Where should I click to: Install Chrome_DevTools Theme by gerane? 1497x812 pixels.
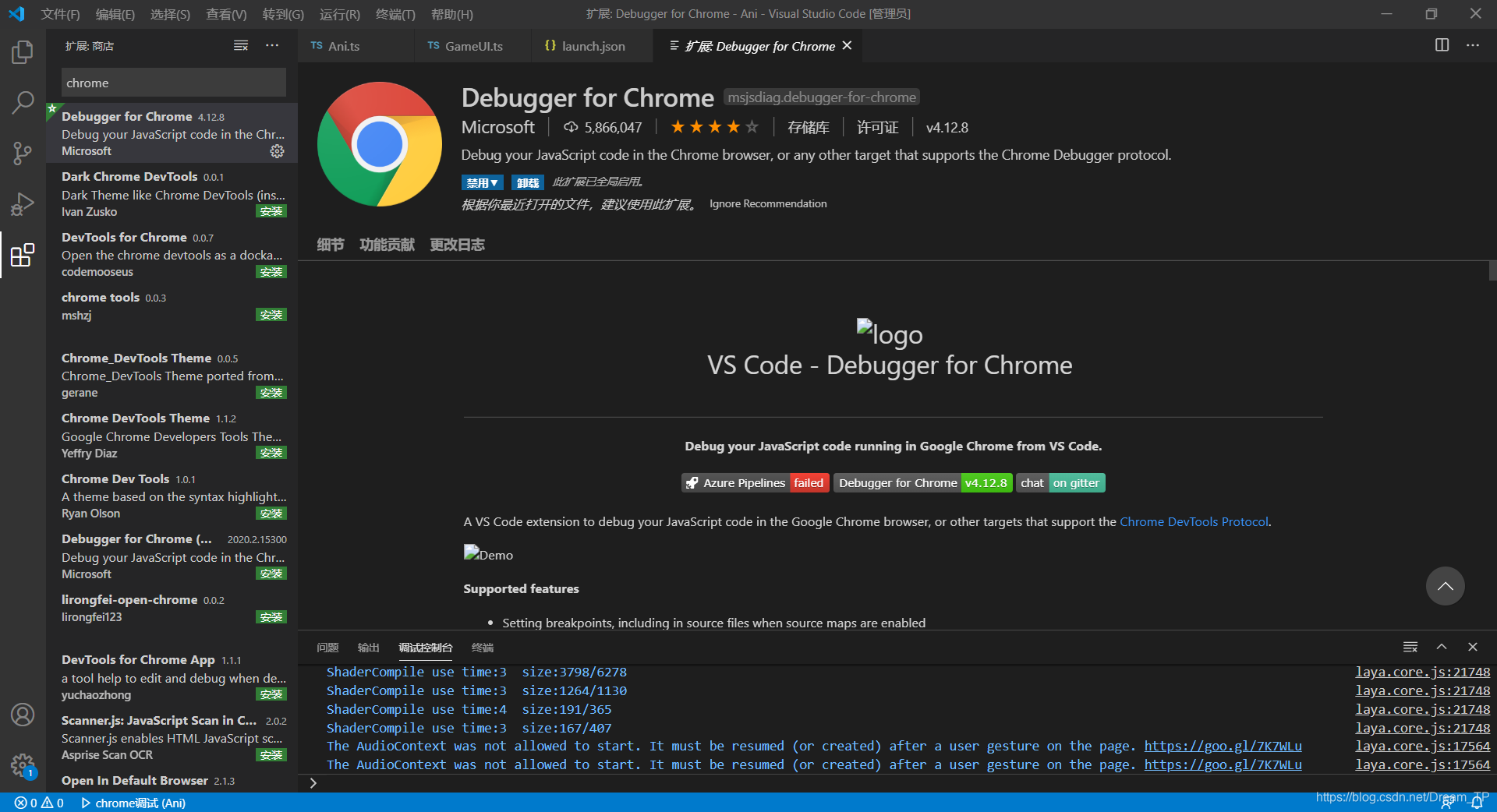click(x=271, y=393)
